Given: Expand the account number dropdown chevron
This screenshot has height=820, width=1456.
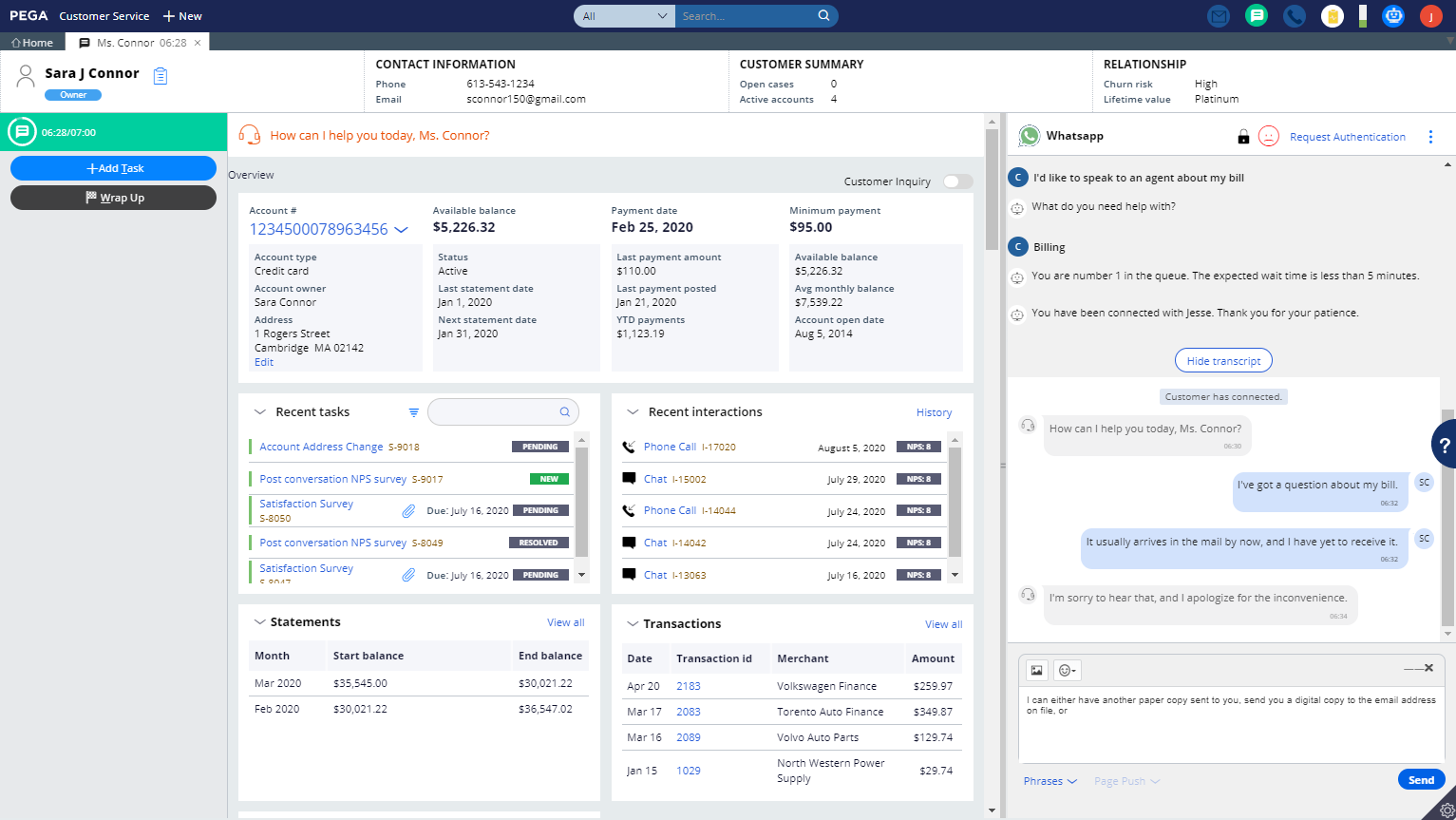Looking at the screenshot, I should (401, 230).
